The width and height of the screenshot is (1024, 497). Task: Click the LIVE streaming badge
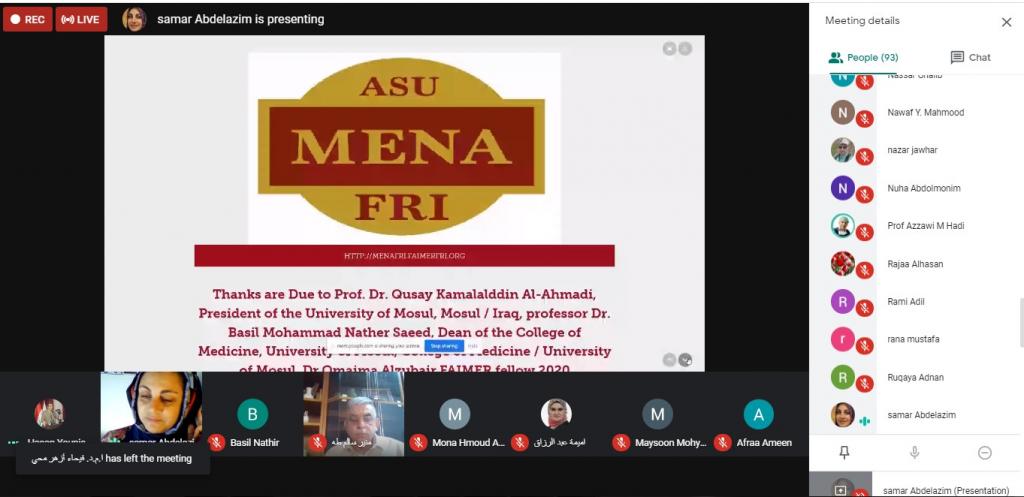[x=81, y=19]
